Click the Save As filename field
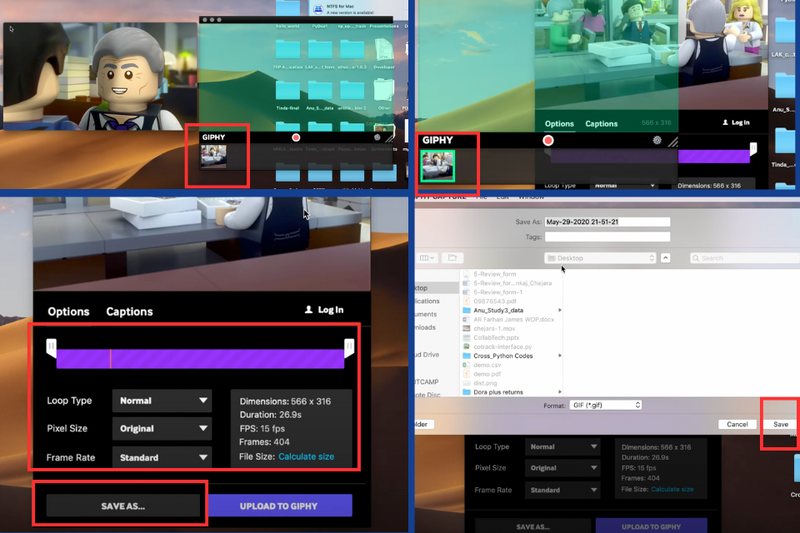The image size is (800, 533). click(607, 222)
